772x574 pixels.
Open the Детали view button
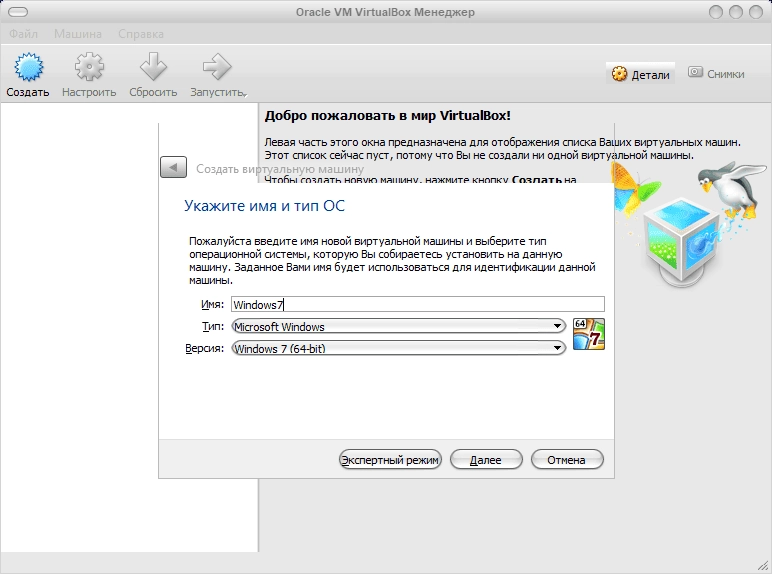point(640,74)
